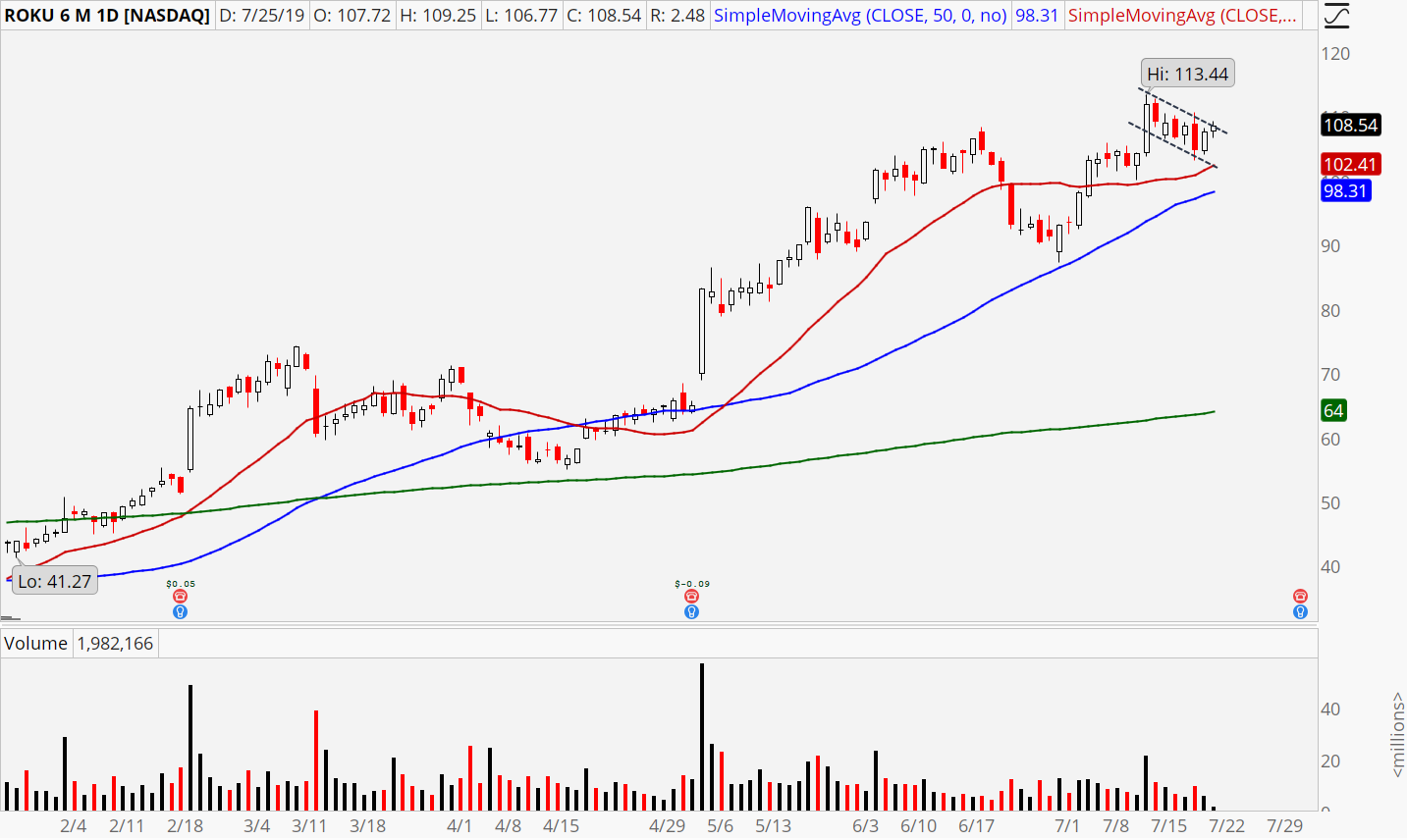Click the black 108.54 last price label on axis

[x=1351, y=125]
